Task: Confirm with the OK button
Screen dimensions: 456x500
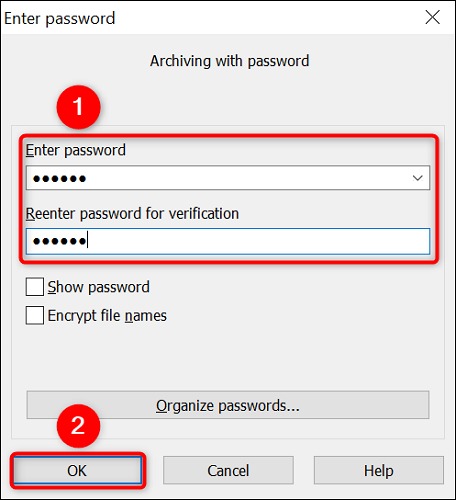Action: pyautogui.click(x=77, y=471)
